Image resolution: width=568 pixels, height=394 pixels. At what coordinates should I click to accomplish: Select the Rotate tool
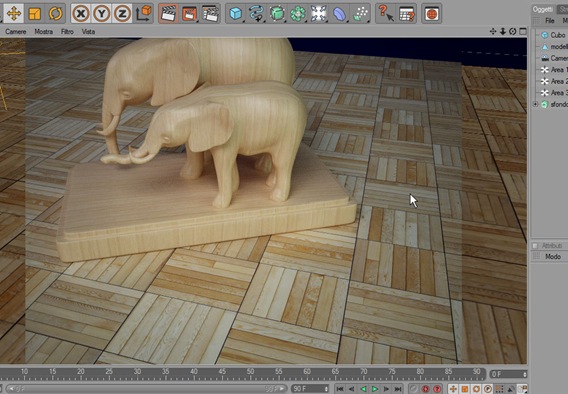[55, 14]
